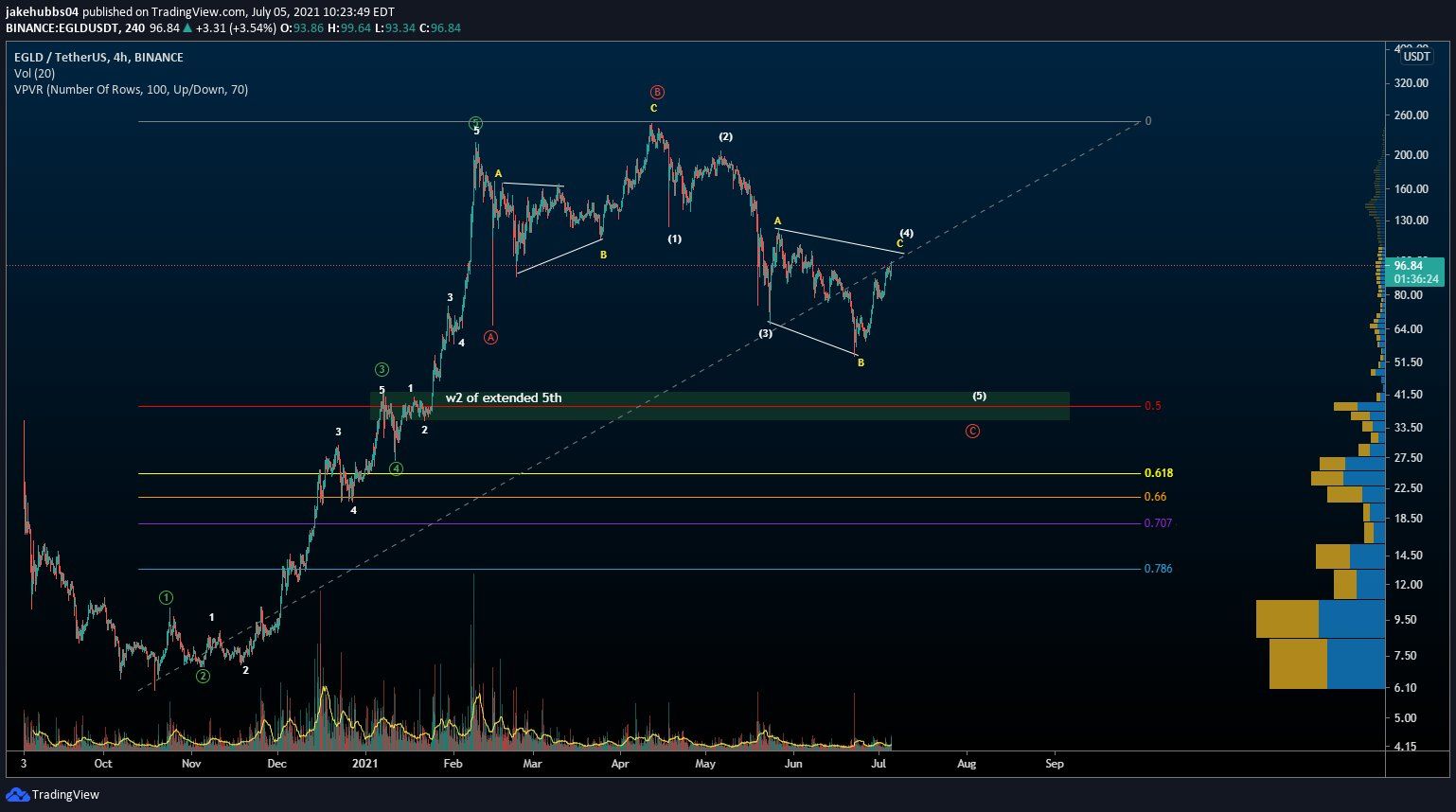The image size is (1456, 812).
Task: Click the 64.00 price axis label
Action: [1409, 329]
